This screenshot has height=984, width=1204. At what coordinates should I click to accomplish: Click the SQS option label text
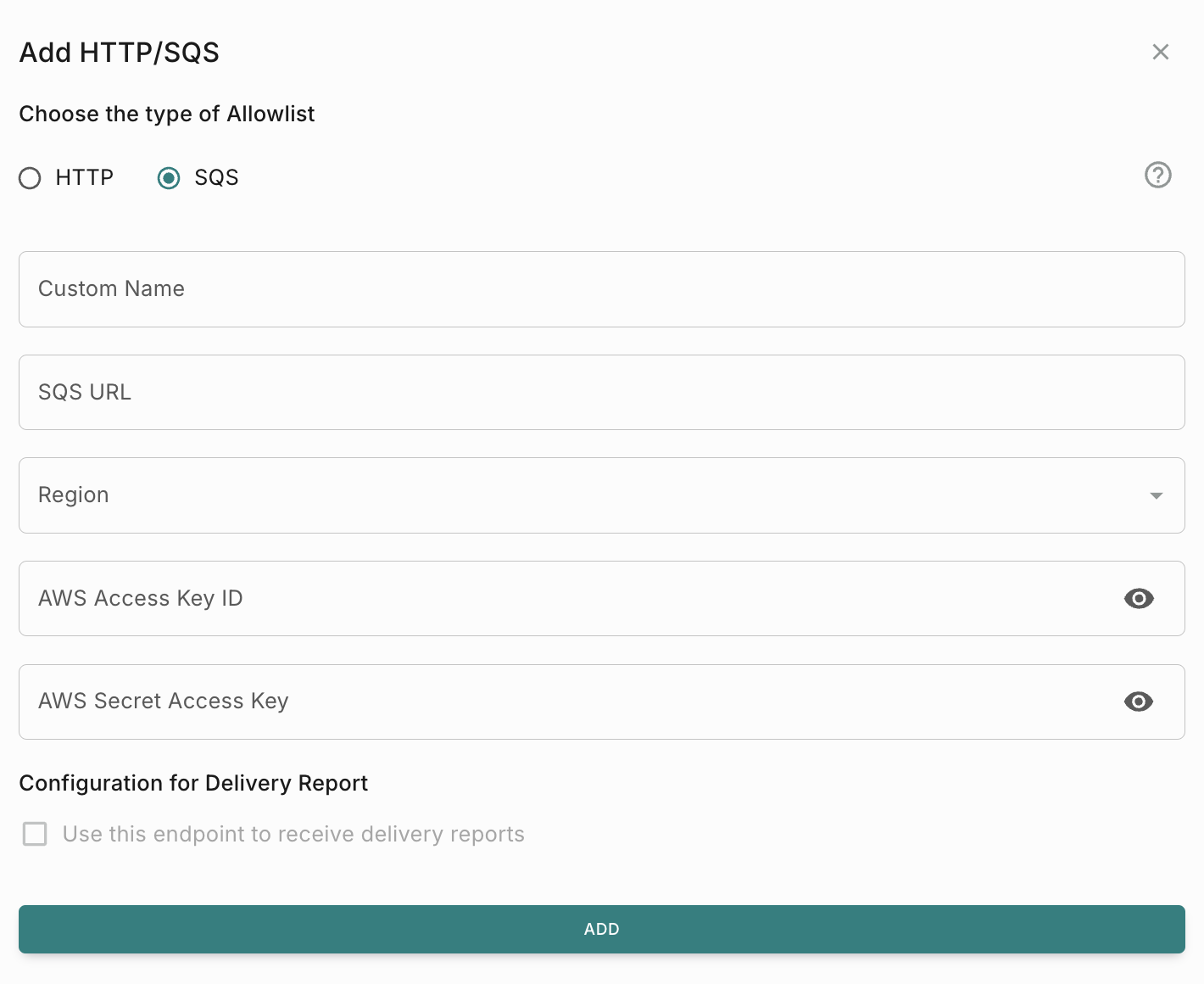(216, 178)
